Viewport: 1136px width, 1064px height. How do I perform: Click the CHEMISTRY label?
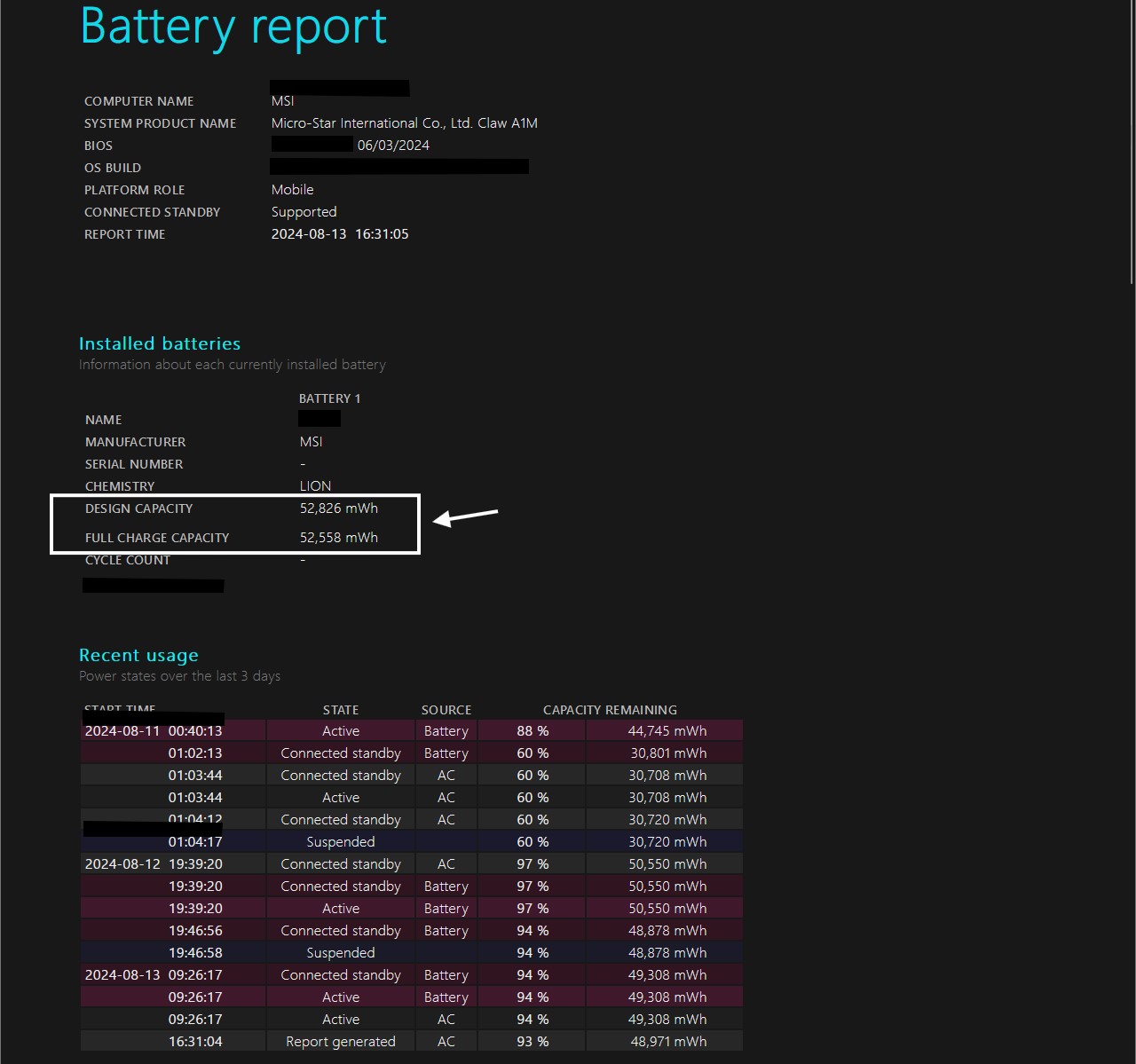coord(120,486)
